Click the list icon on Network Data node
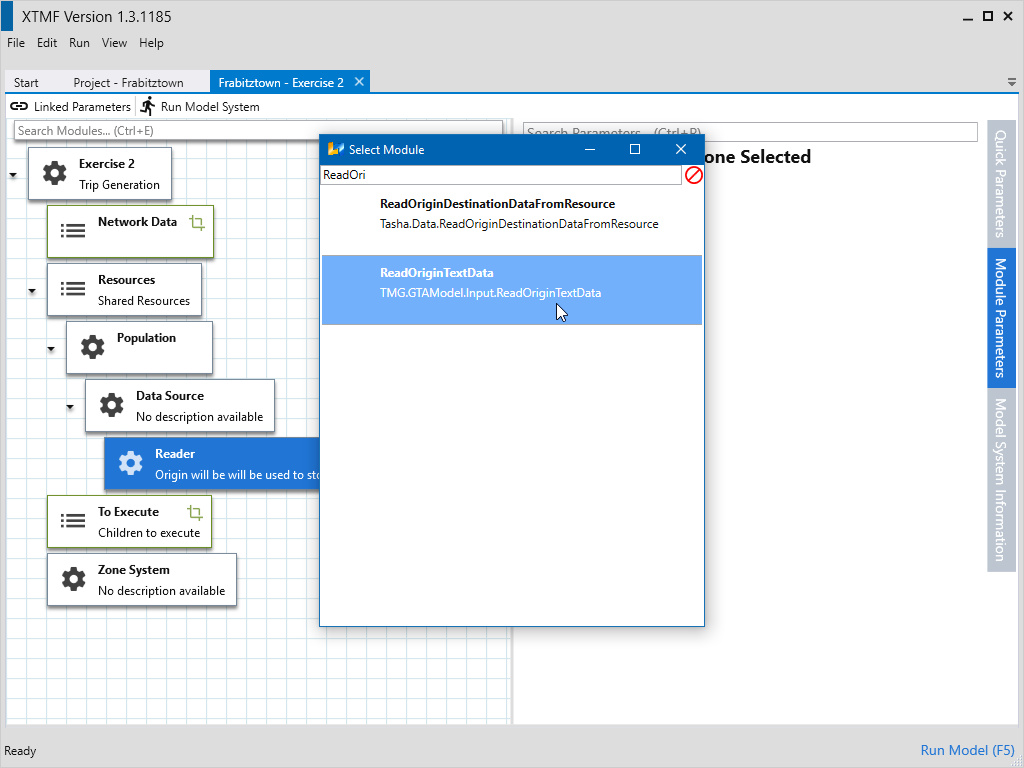1024x768 pixels. tap(73, 231)
